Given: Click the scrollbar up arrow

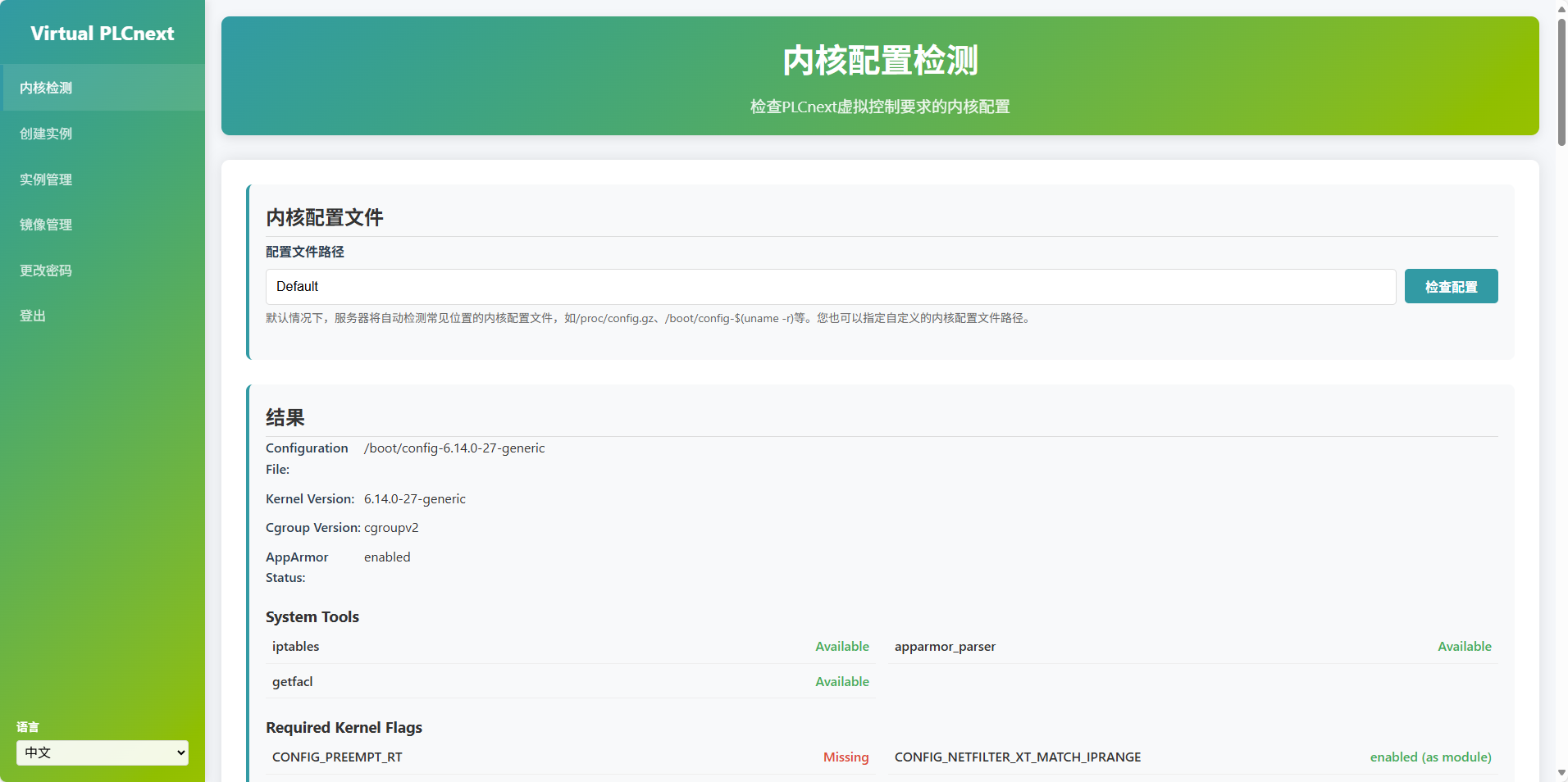Looking at the screenshot, I should pos(1561,8).
